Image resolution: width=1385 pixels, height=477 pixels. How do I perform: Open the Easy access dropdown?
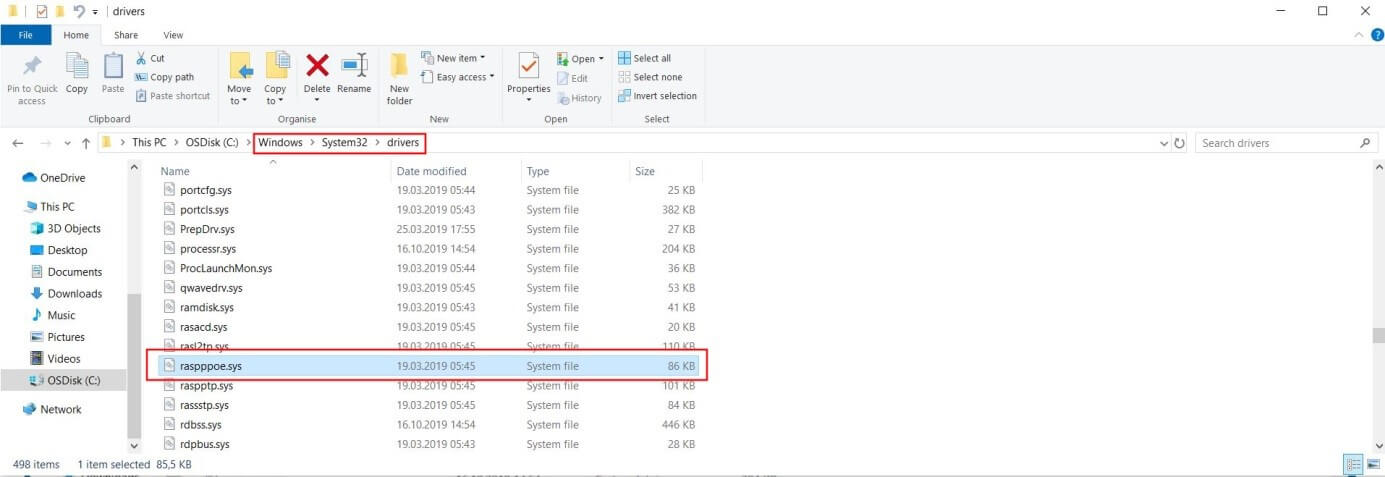pyautogui.click(x=458, y=77)
